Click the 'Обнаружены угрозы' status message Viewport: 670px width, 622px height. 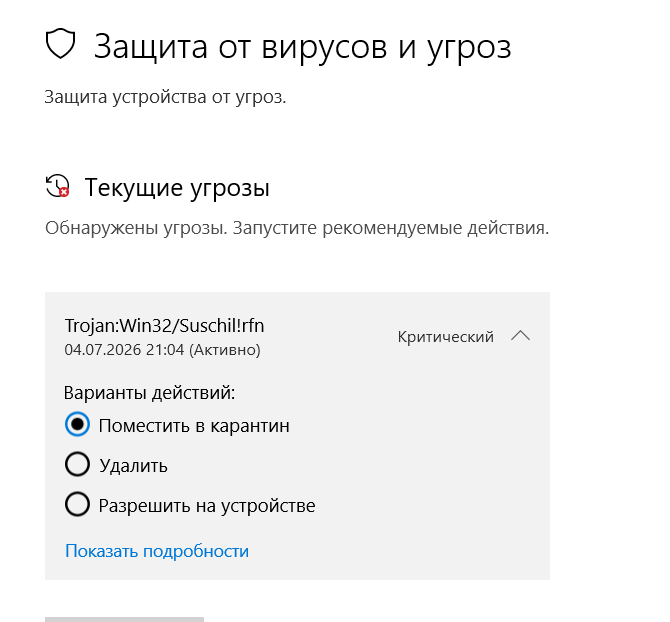[297, 228]
